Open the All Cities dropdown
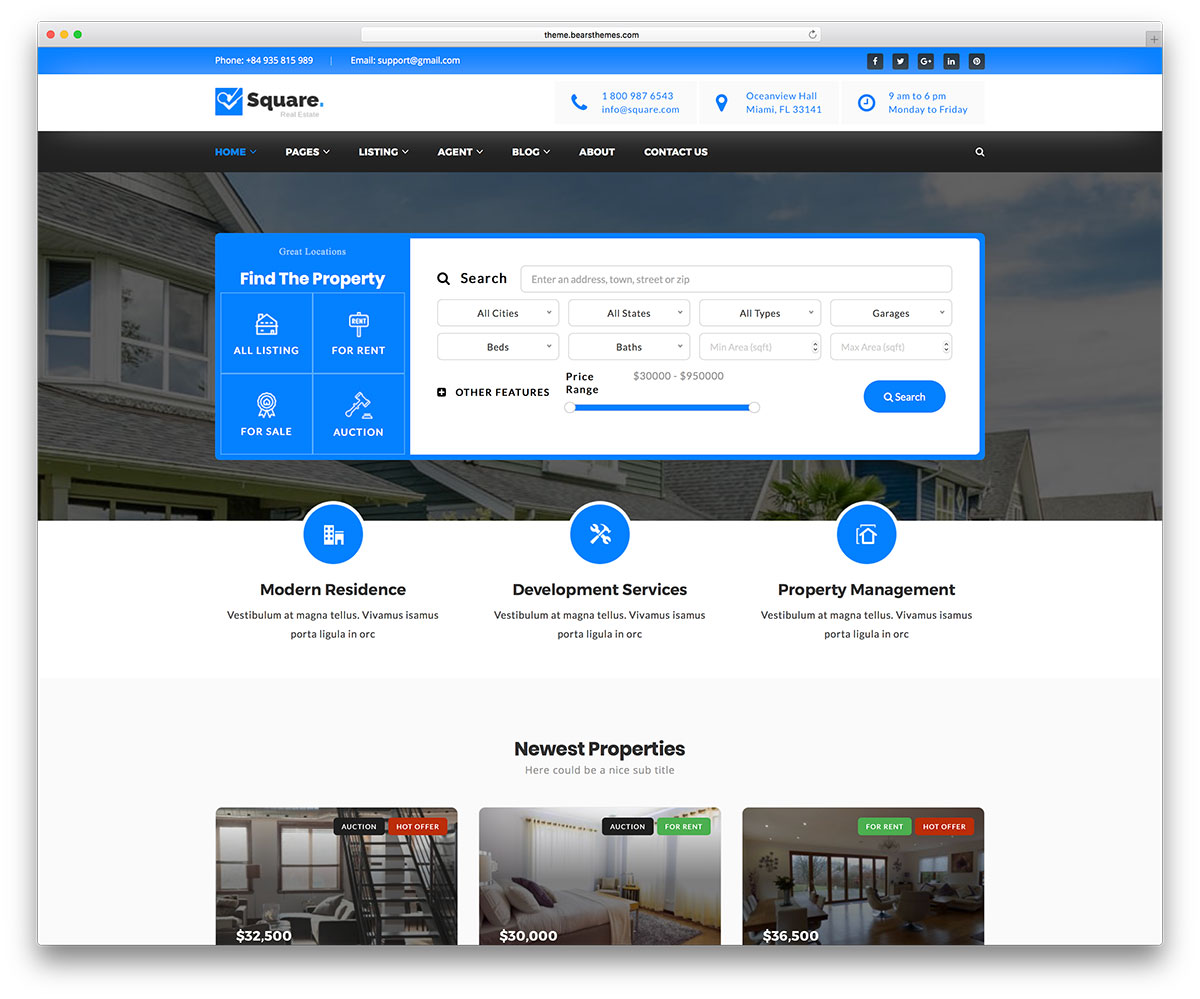The image size is (1200, 999). [x=498, y=313]
